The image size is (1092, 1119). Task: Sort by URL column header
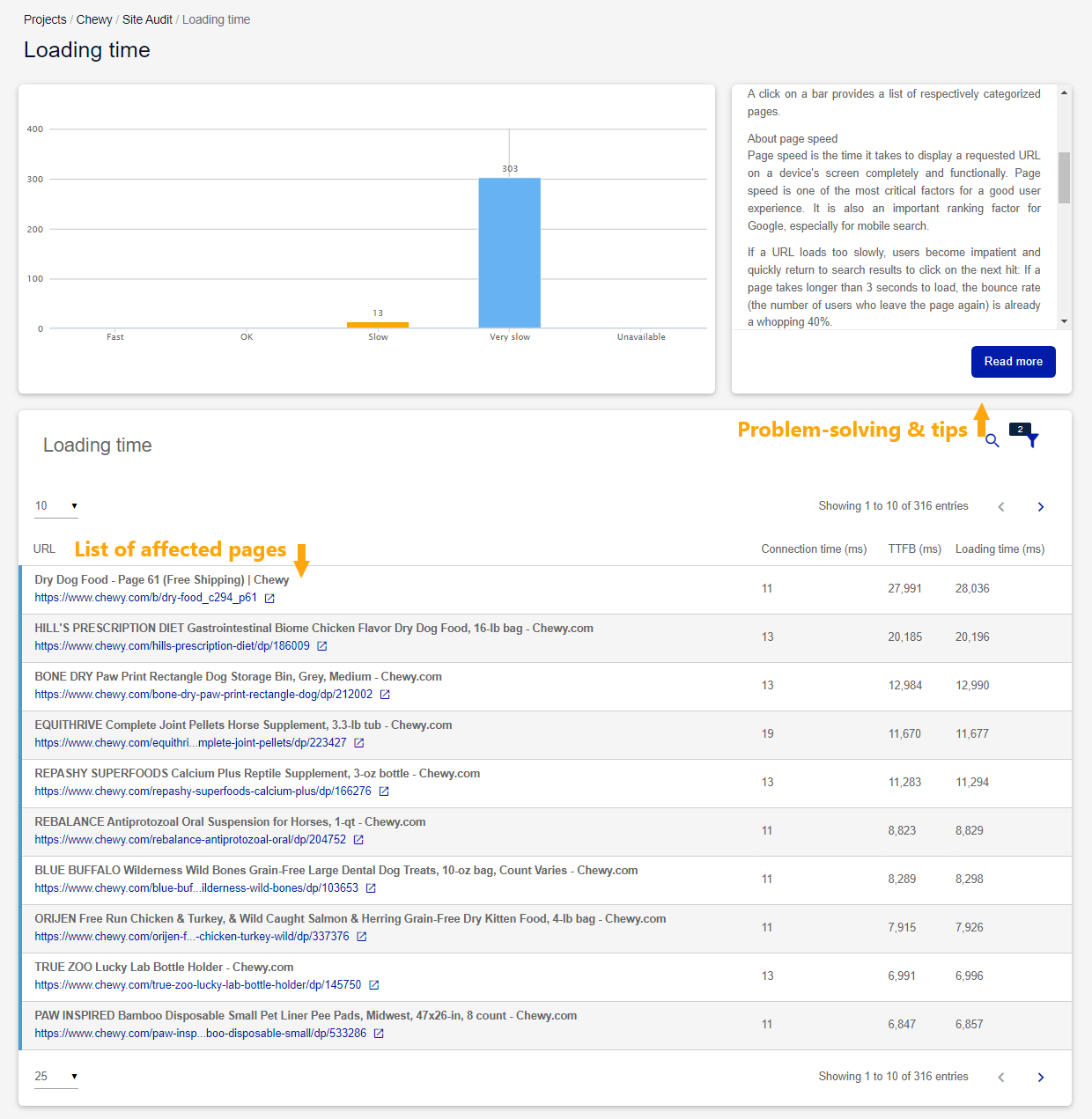click(44, 549)
